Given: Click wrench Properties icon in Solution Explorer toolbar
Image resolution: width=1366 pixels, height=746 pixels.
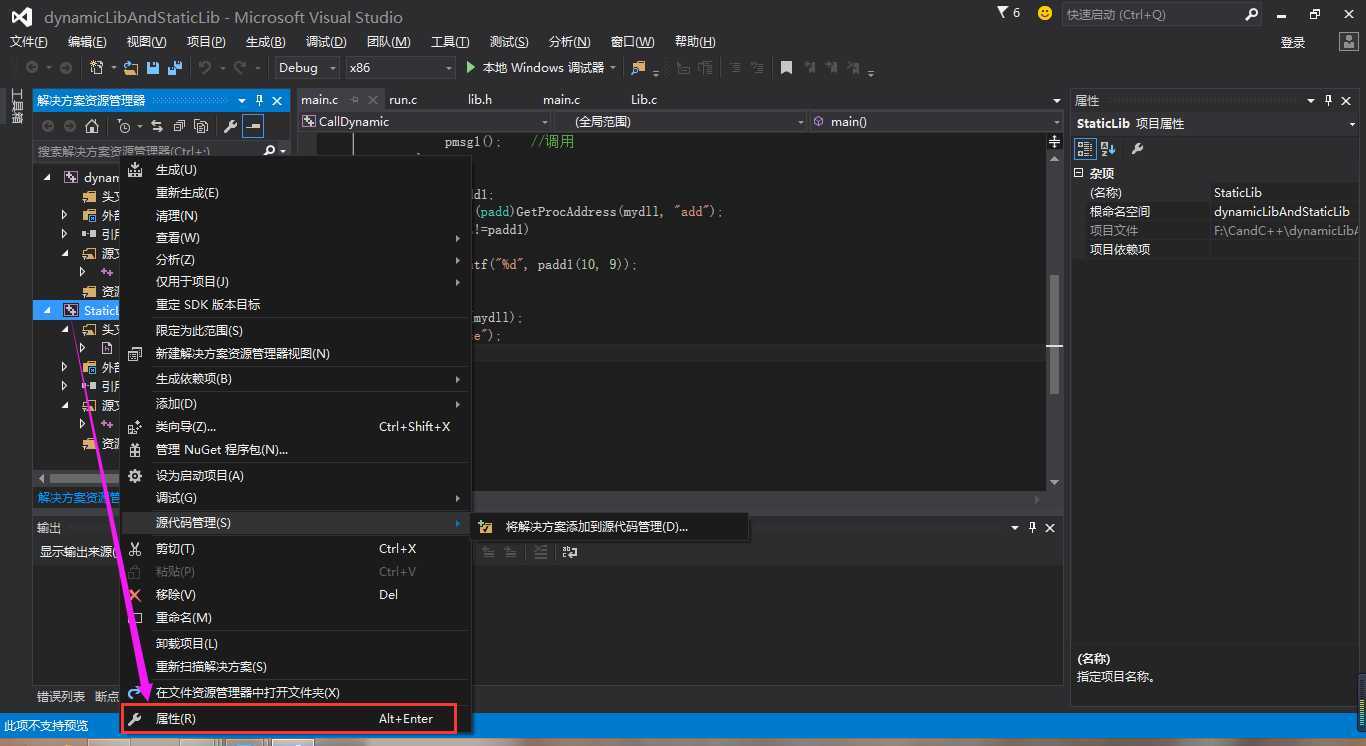Looking at the screenshot, I should point(230,126).
